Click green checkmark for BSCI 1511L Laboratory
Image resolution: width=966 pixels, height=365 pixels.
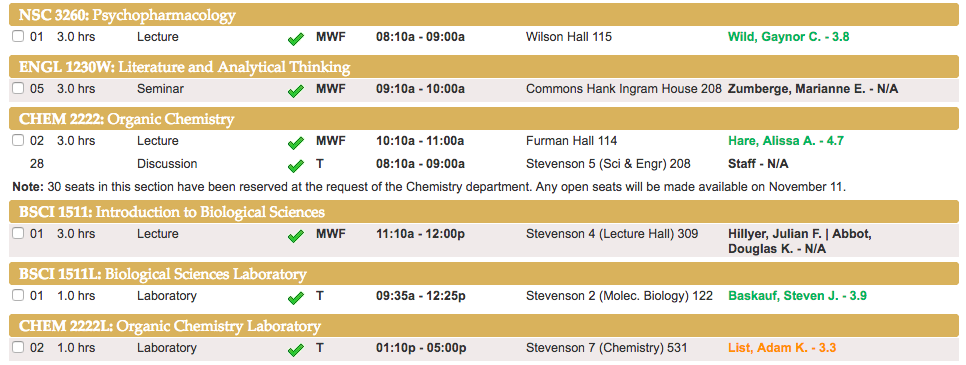[296, 298]
